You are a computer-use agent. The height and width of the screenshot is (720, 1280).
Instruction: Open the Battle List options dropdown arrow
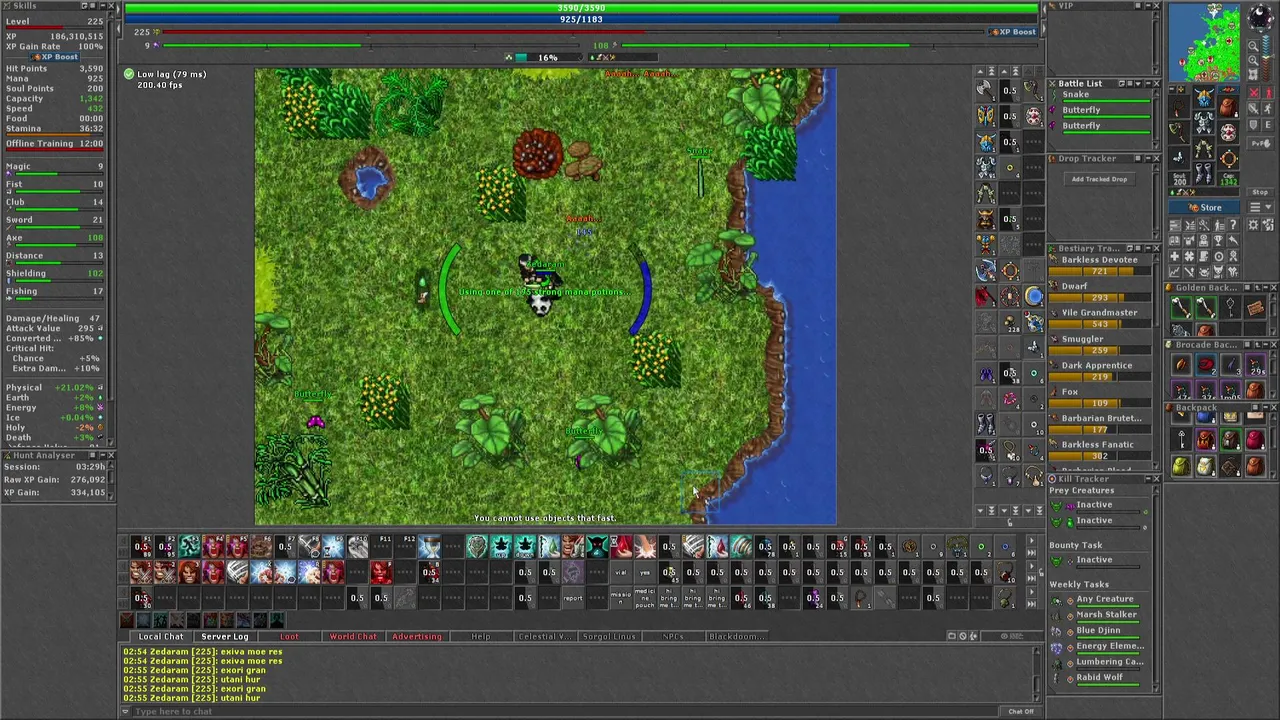pos(1138,84)
